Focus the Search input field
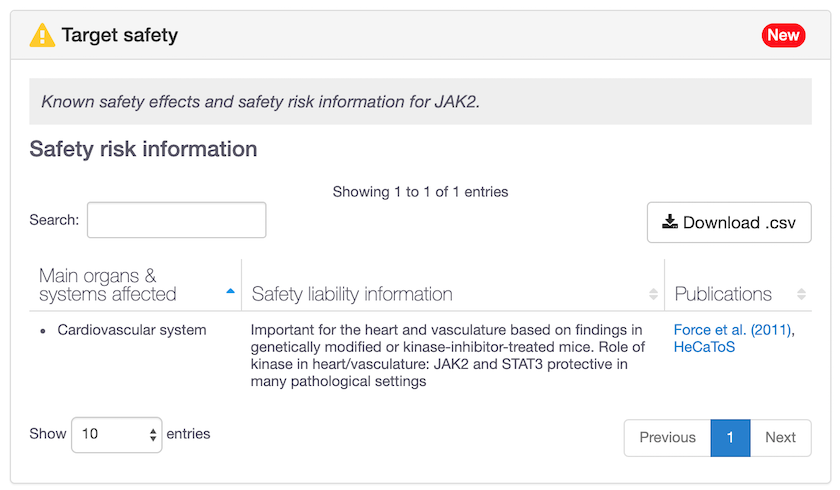Screen dimensions: 840x490 click(176, 220)
